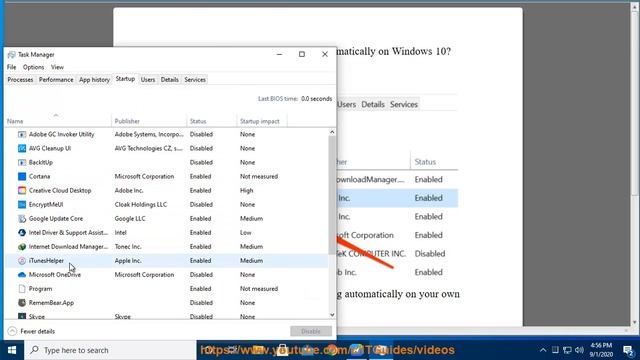Sort by the Name column header

[58, 121]
